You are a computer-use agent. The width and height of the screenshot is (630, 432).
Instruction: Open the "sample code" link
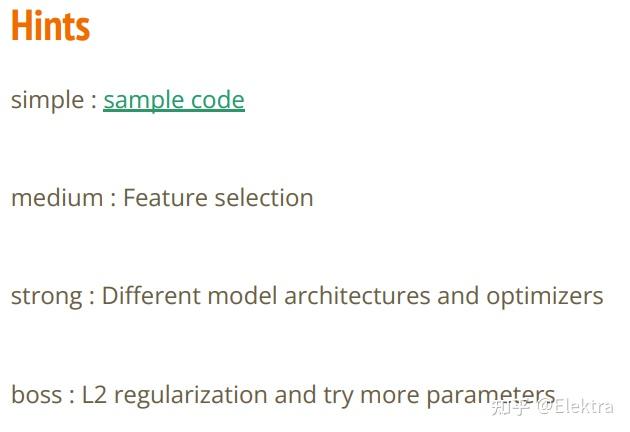(174, 100)
